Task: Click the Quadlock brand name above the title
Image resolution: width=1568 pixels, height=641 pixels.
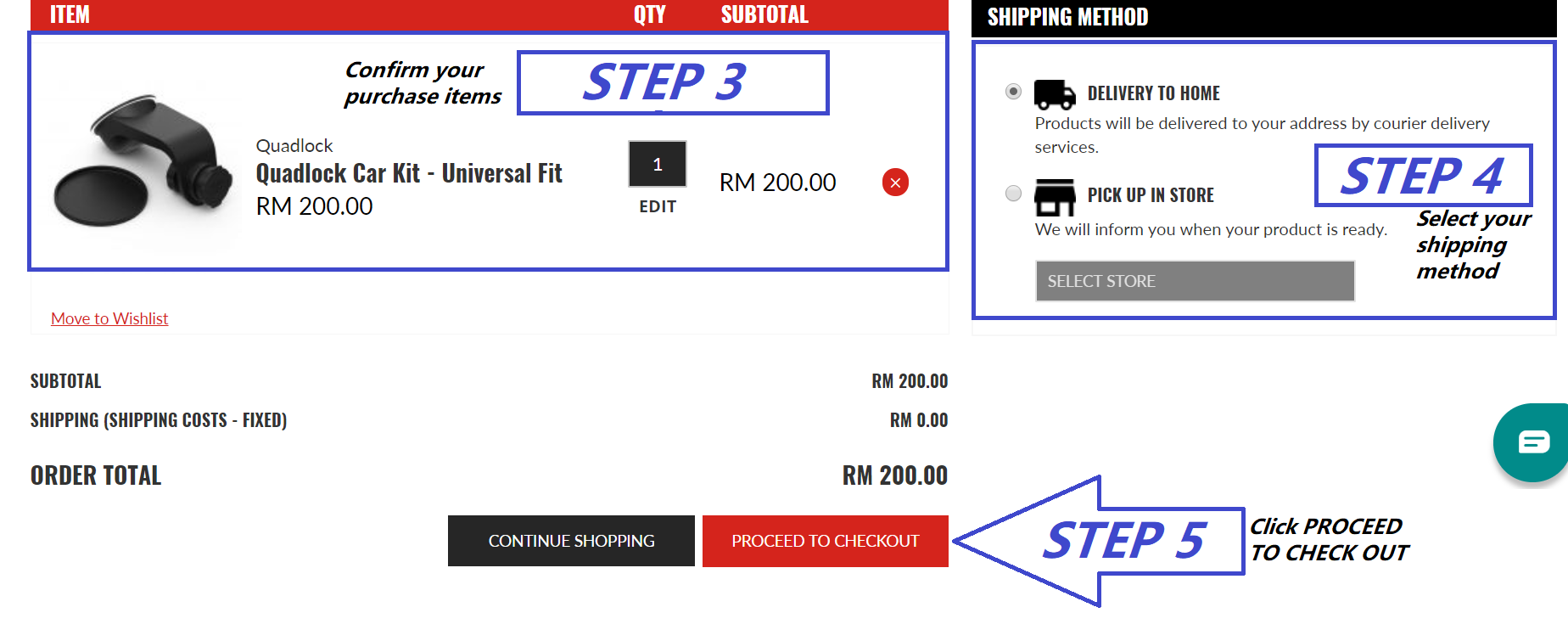Action: coord(294,146)
